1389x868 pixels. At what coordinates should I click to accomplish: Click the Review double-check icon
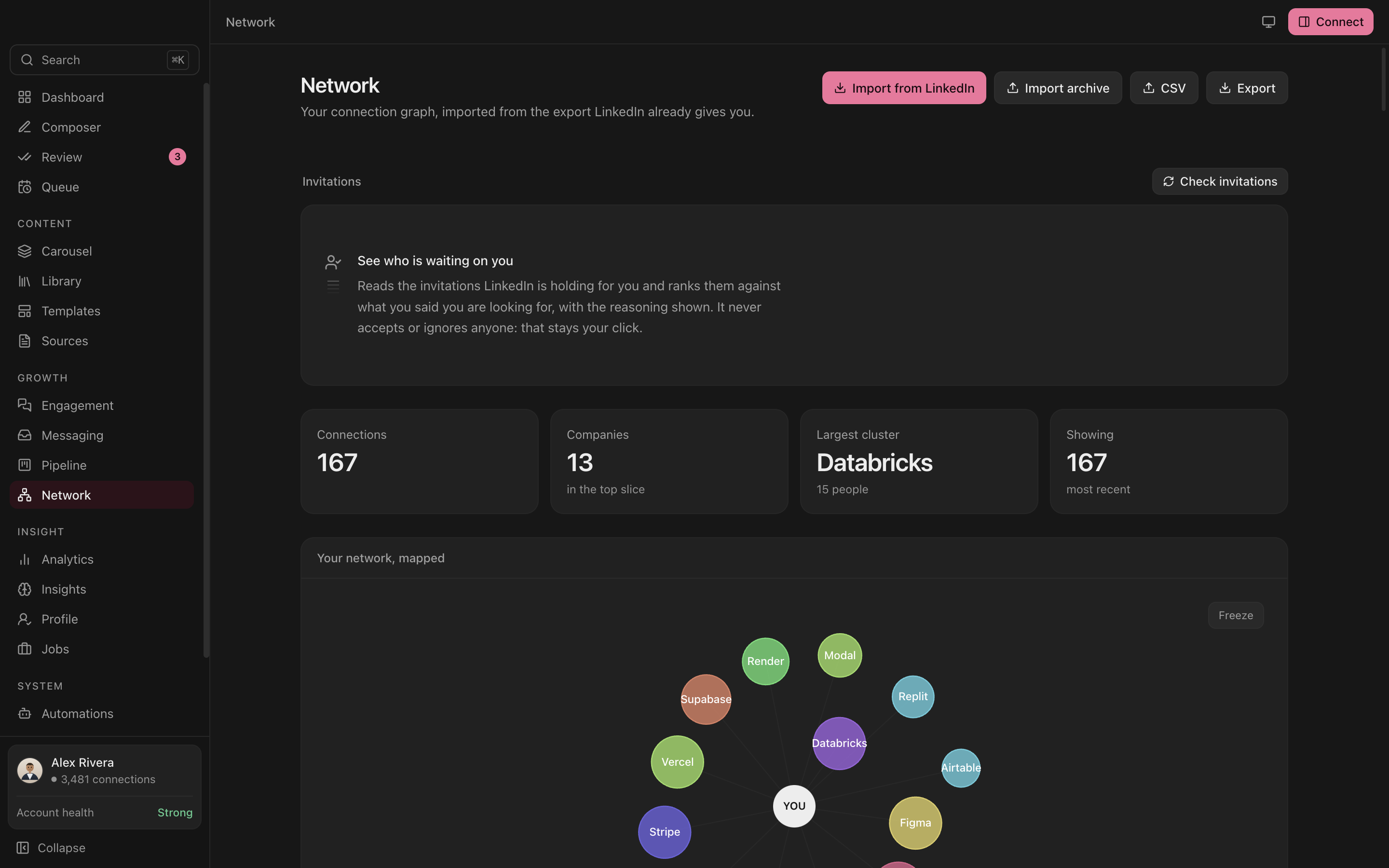click(24, 157)
